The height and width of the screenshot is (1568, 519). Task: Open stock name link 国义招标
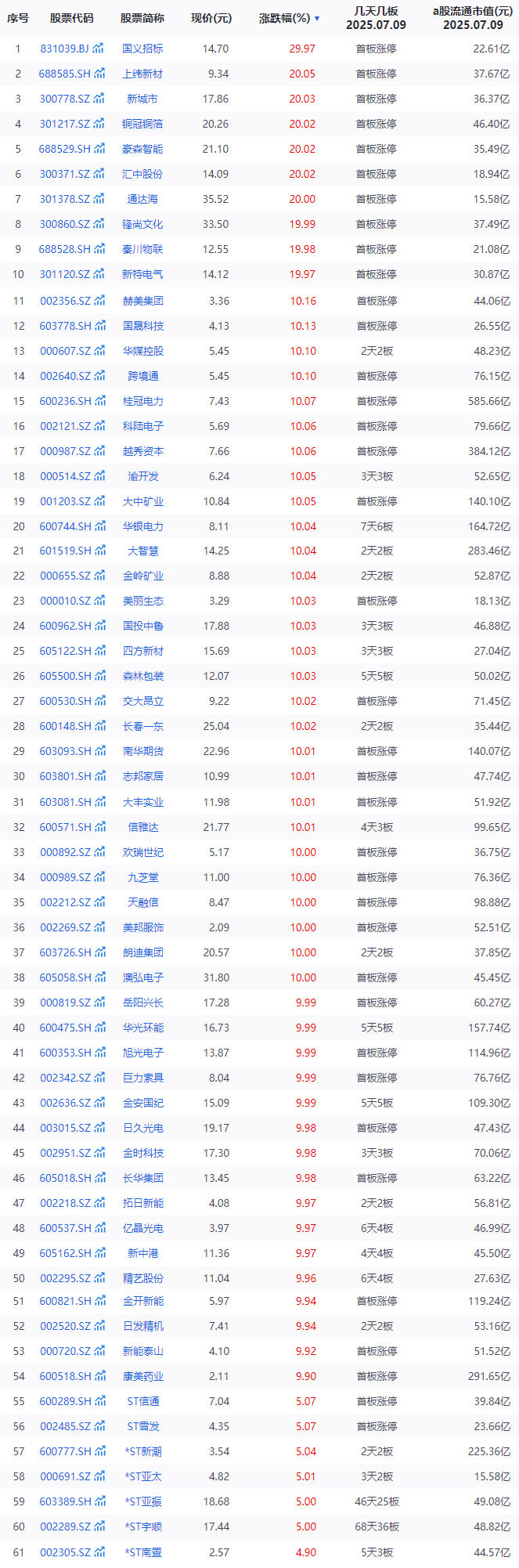(x=142, y=49)
